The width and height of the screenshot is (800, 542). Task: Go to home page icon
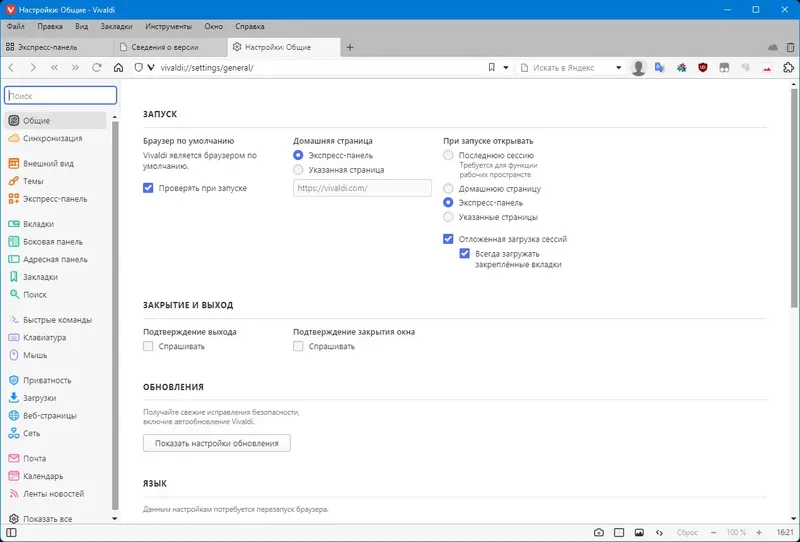pos(118,67)
